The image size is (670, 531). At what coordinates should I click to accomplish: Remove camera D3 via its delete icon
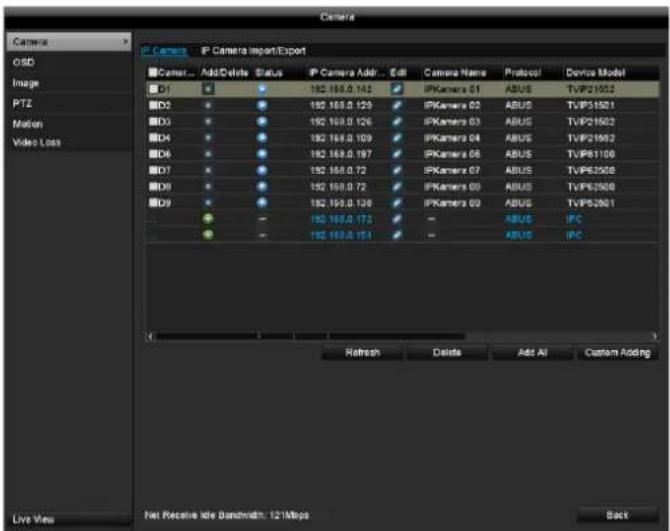point(208,121)
